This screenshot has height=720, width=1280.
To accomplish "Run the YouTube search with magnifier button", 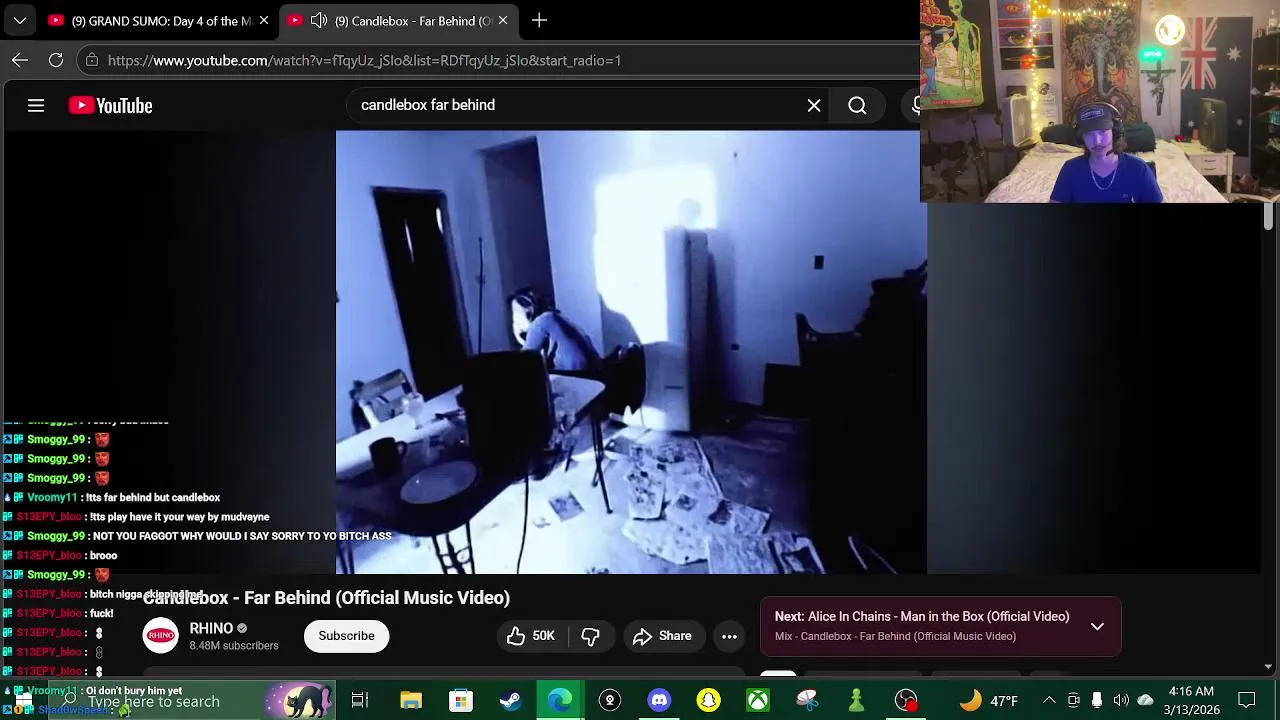I will pyautogui.click(x=857, y=105).
